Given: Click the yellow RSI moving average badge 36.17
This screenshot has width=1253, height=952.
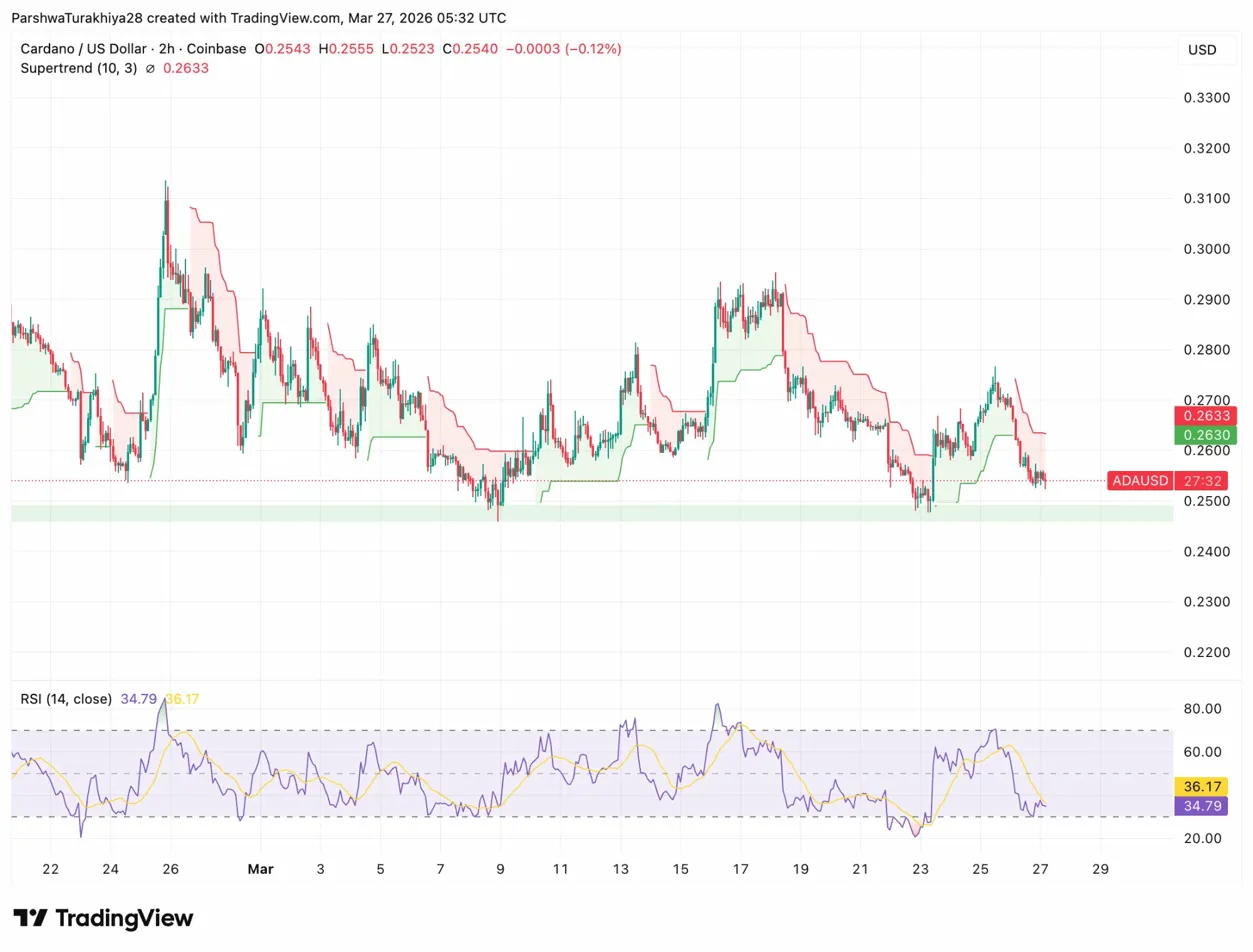Looking at the screenshot, I should (1201, 787).
